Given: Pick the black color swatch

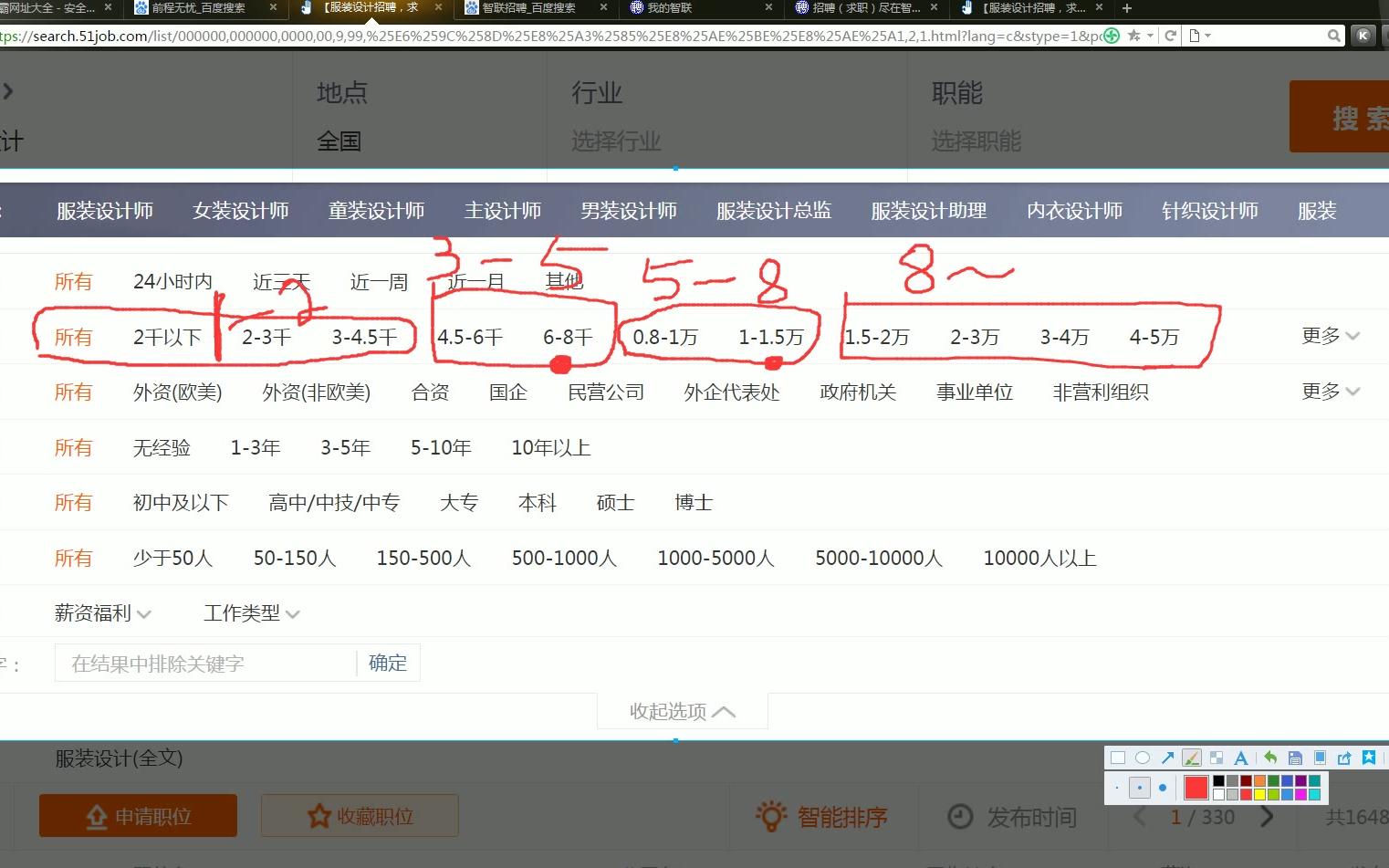Looking at the screenshot, I should pos(1218,780).
